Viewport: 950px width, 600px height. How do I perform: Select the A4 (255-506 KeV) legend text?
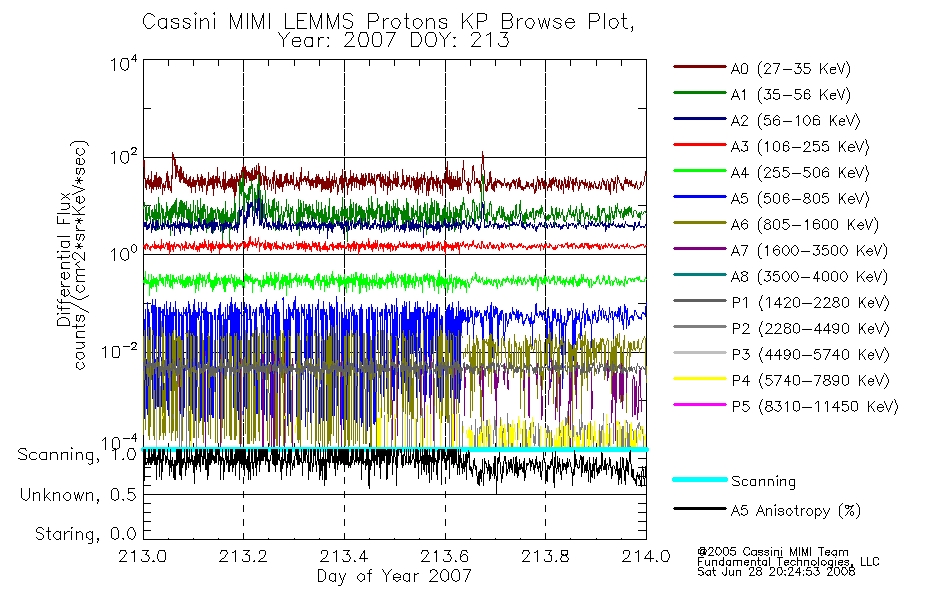[800, 173]
